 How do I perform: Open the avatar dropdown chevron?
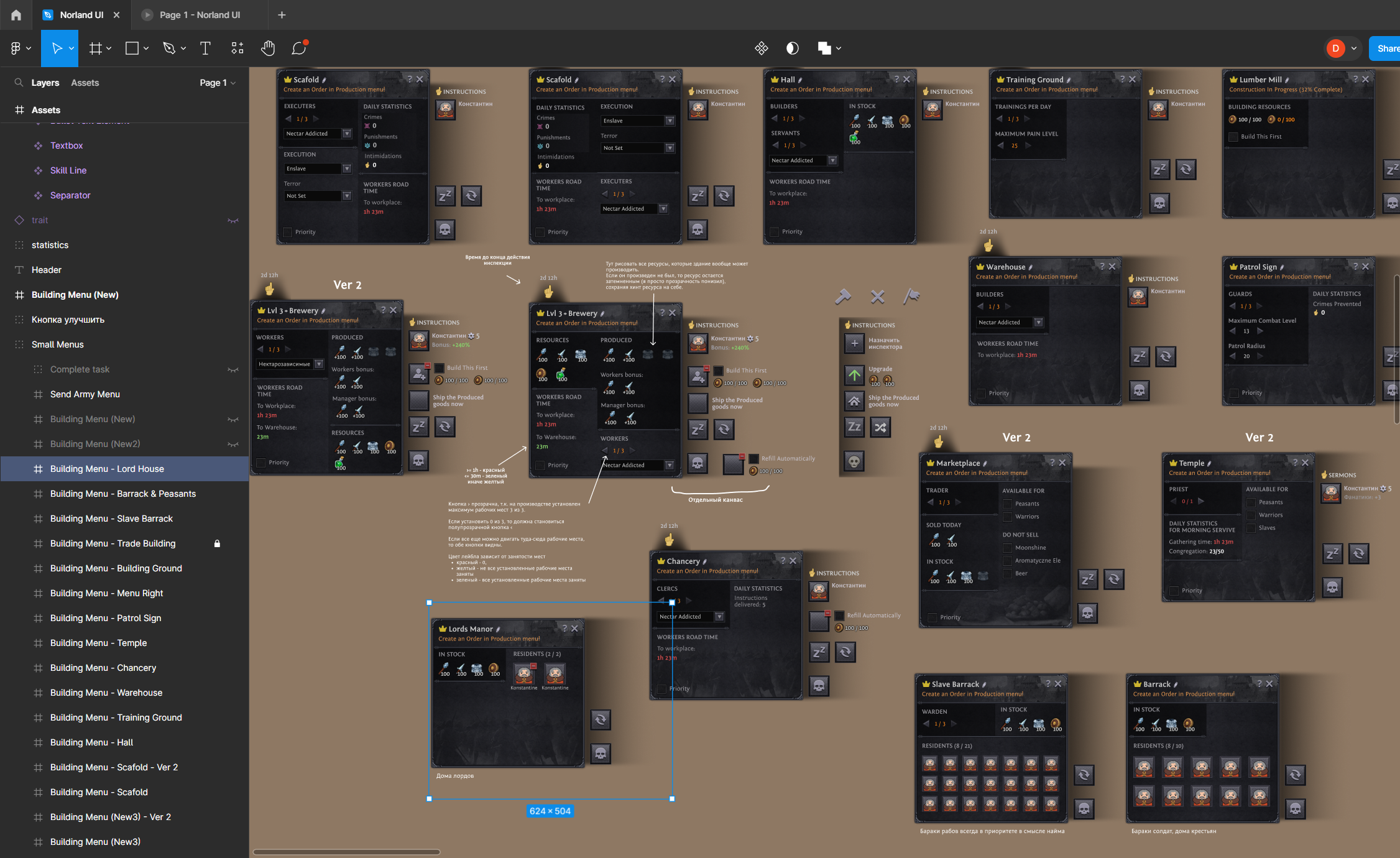[x=1353, y=48]
